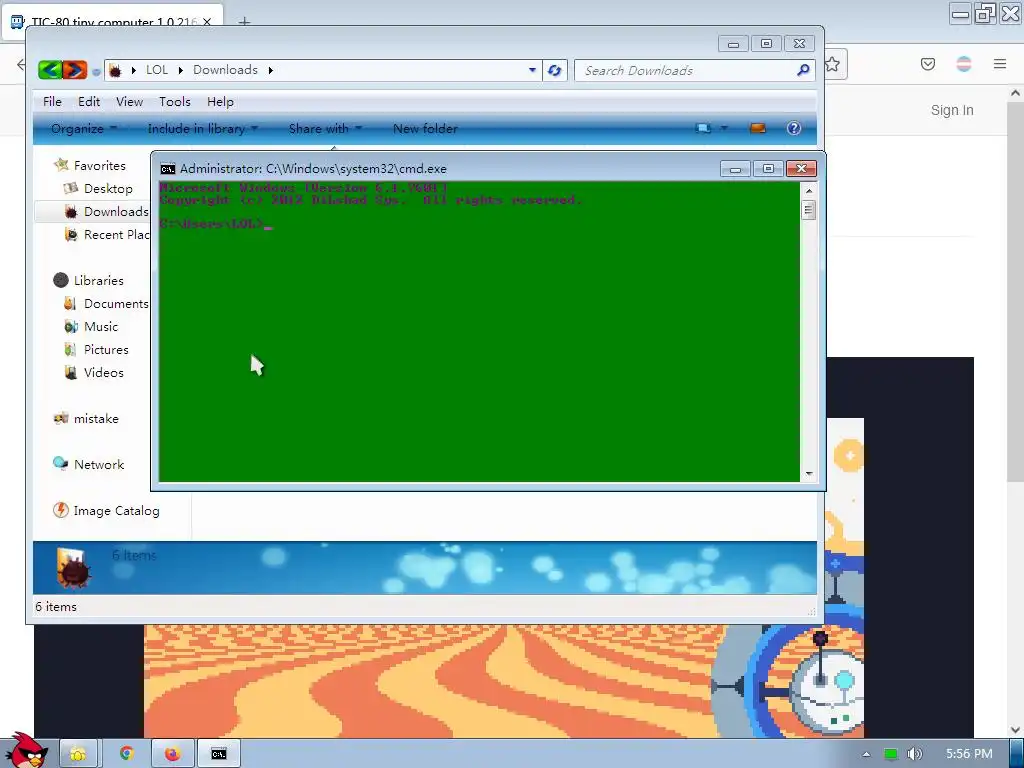The width and height of the screenshot is (1024, 768).
Task: Click cmd scrollbar up arrow
Action: click(809, 191)
